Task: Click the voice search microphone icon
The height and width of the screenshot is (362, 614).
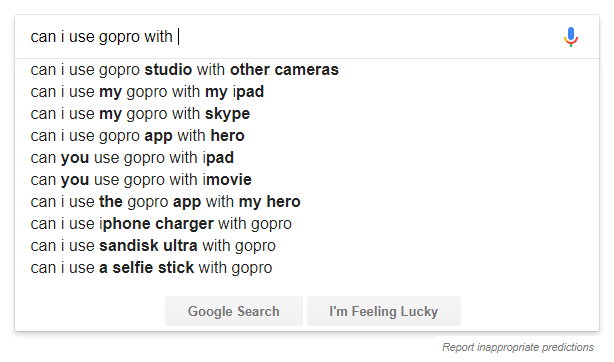Action: [571, 37]
